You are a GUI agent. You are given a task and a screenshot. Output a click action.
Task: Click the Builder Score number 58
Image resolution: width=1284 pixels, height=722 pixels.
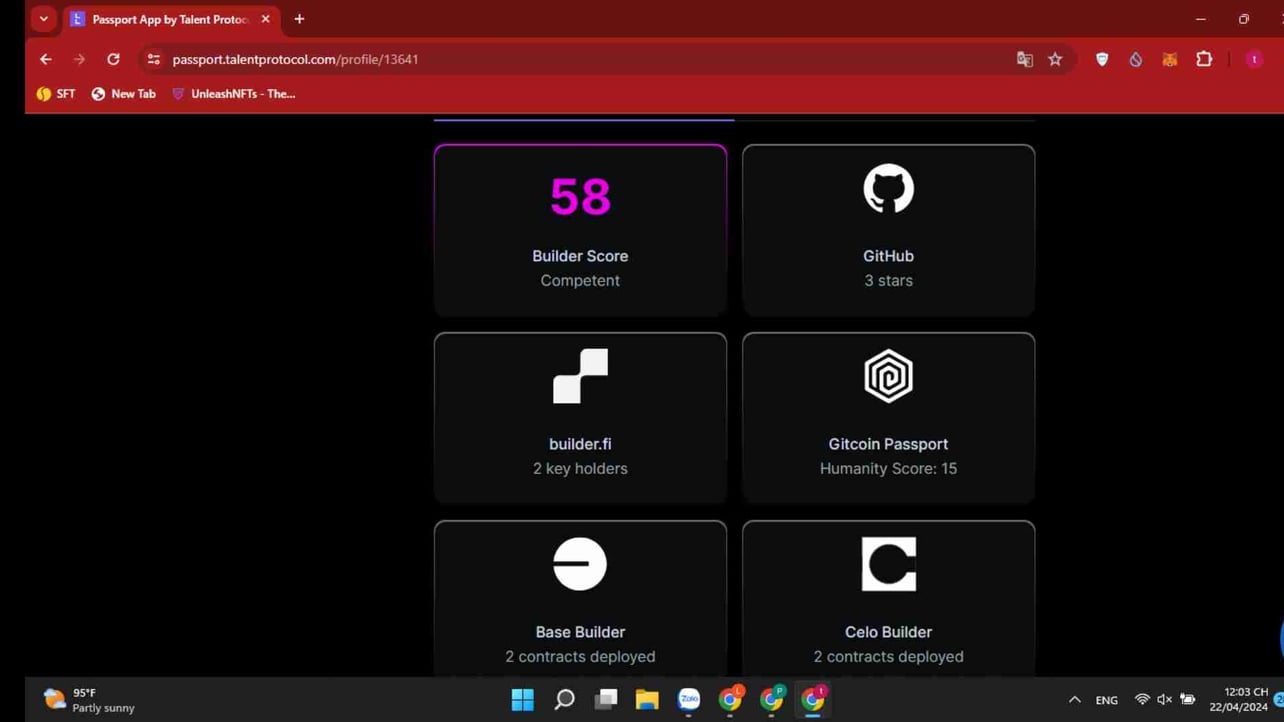580,196
